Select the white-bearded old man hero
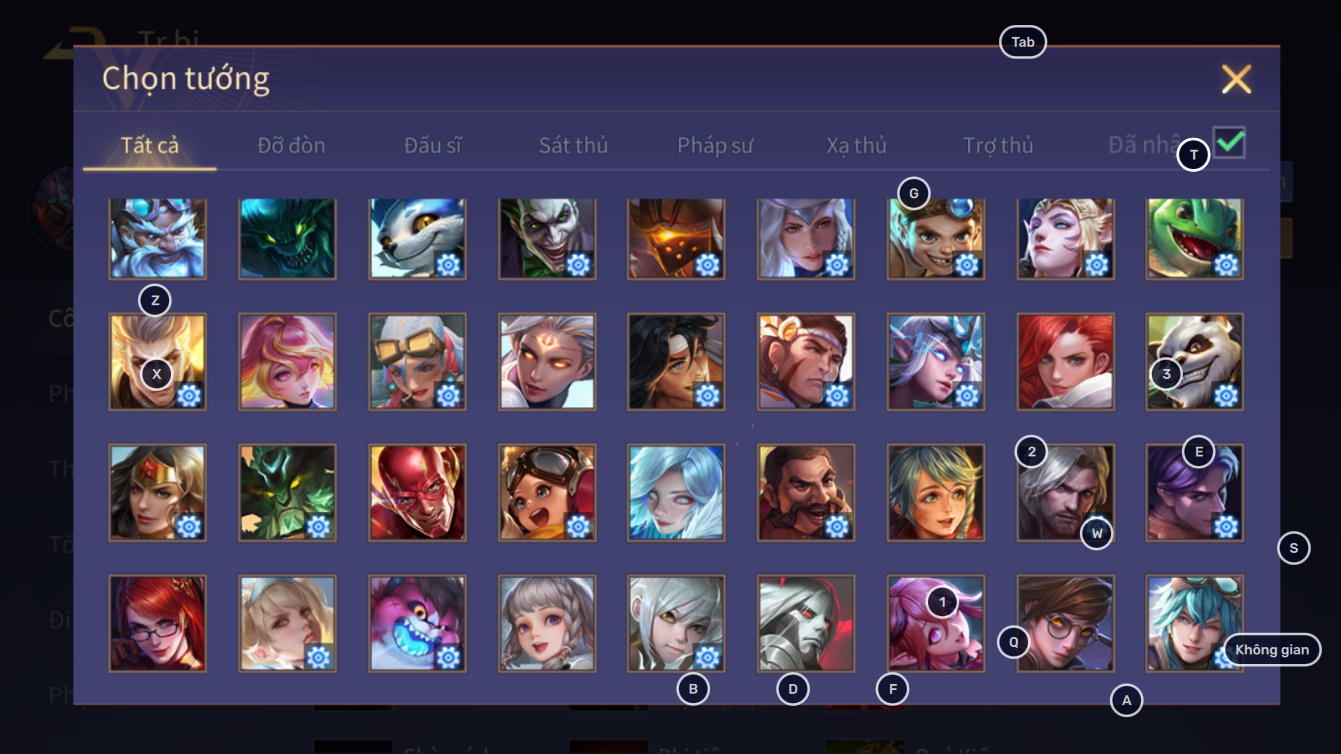This screenshot has width=1341, height=754. (x=157, y=236)
